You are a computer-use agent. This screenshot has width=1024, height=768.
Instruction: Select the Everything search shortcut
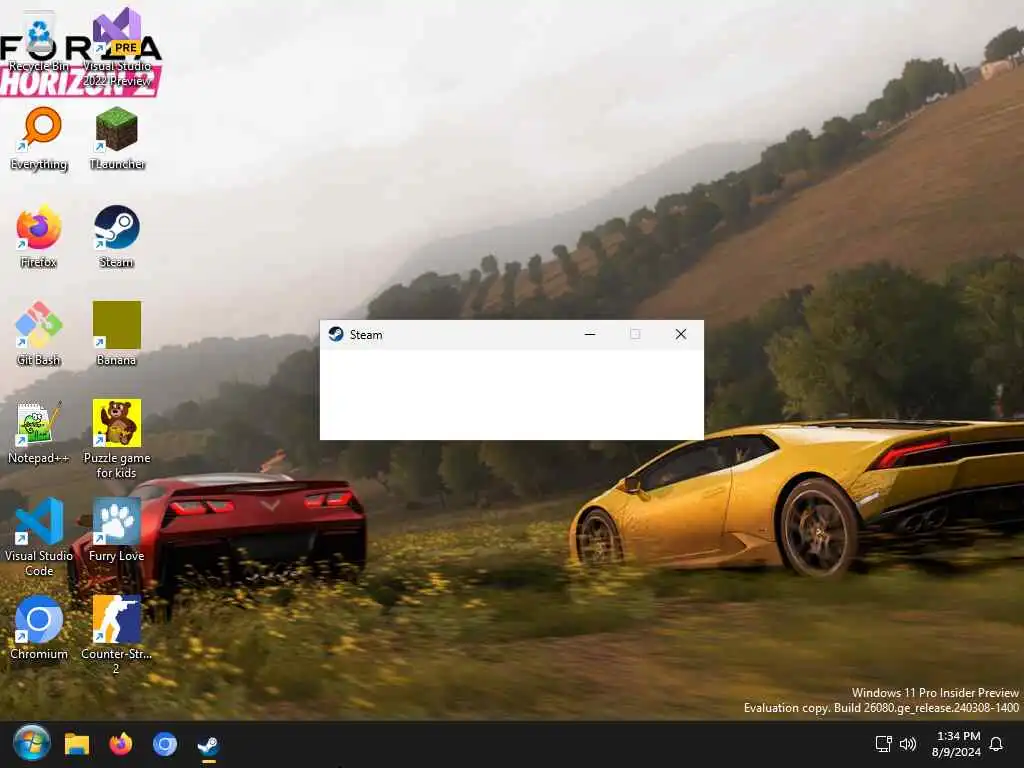click(39, 138)
